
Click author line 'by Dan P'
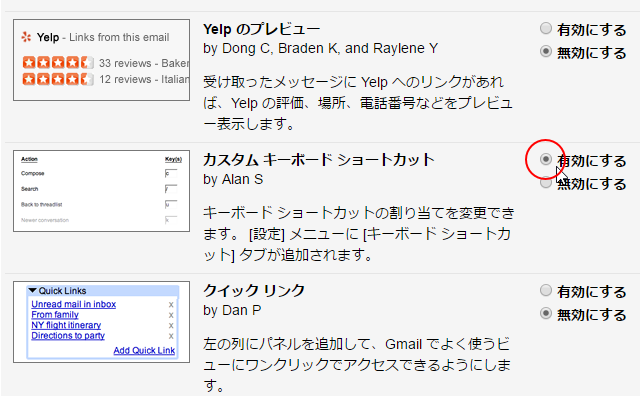(232, 311)
